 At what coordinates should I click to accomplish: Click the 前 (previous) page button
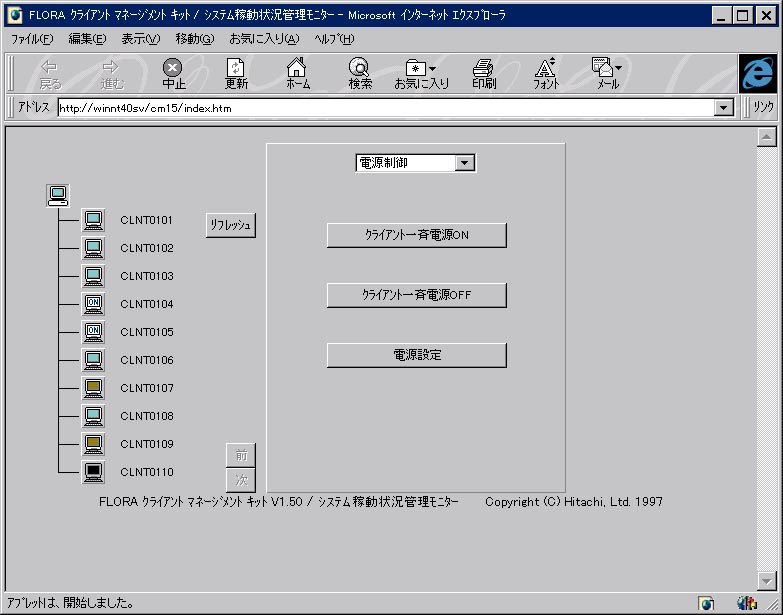(241, 455)
